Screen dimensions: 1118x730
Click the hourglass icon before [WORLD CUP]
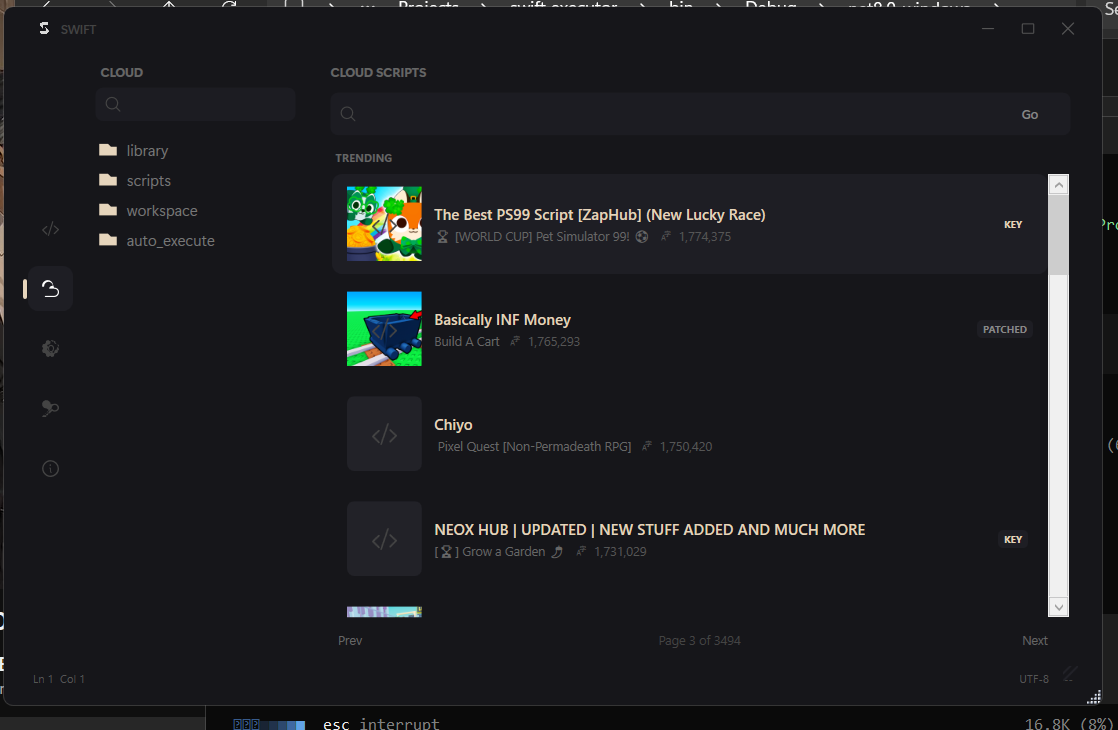(442, 237)
